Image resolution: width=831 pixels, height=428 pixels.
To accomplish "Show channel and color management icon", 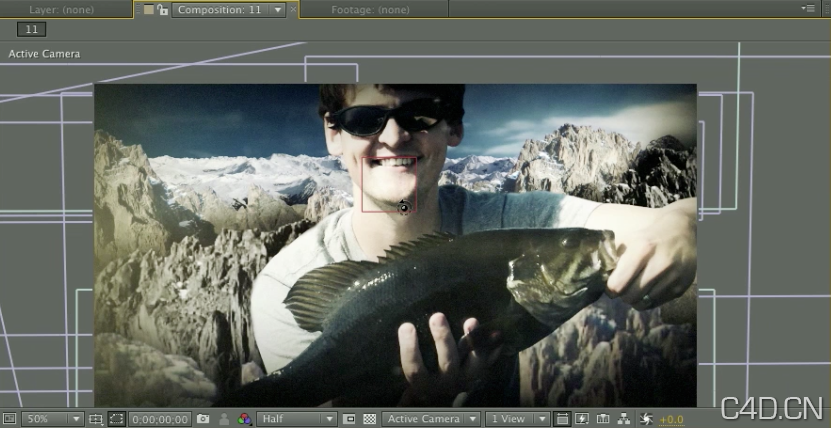I will pos(245,419).
